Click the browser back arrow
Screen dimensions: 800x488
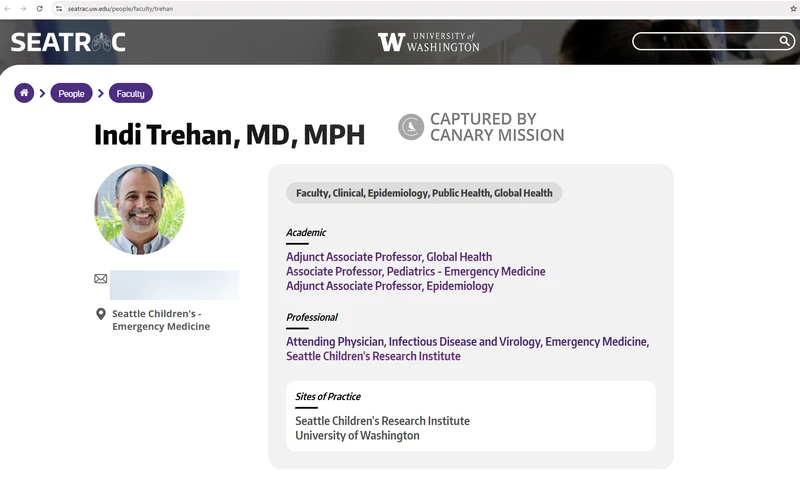point(9,8)
